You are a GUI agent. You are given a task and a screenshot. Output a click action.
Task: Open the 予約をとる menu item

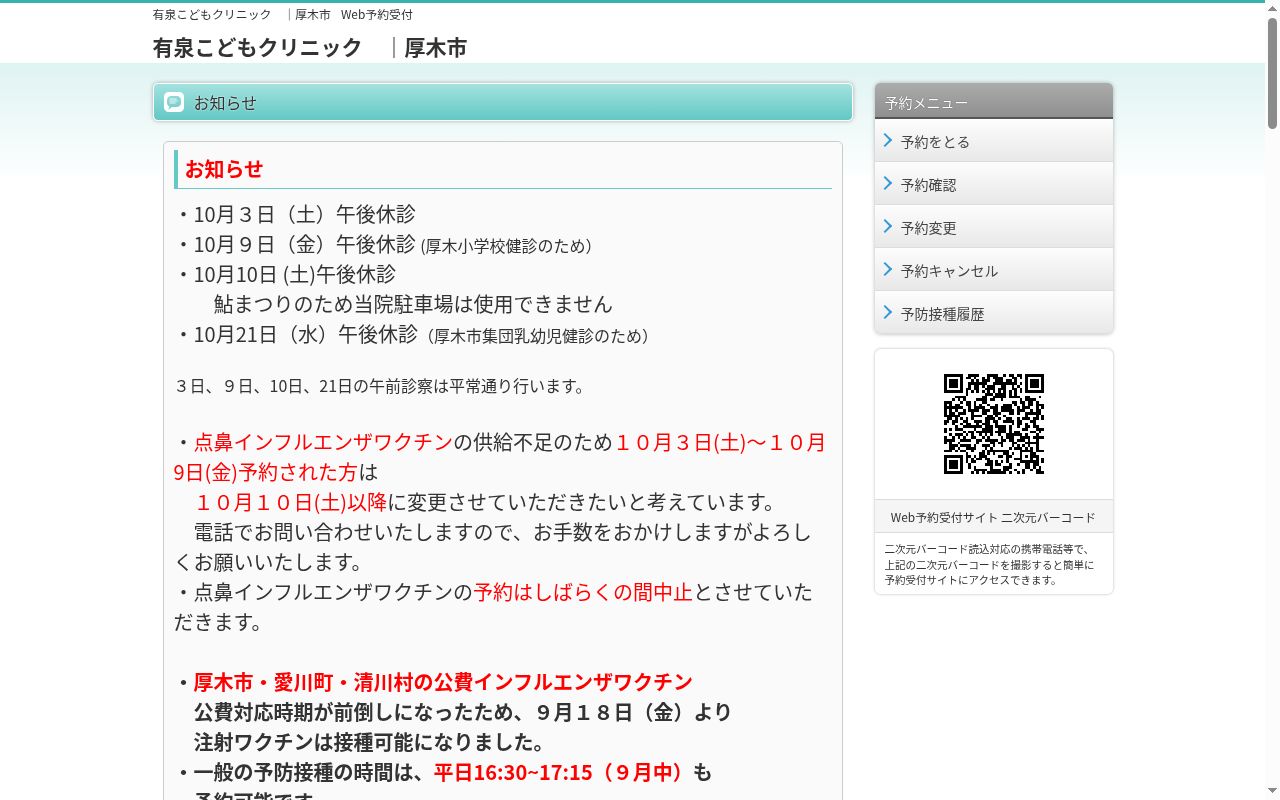(994, 141)
